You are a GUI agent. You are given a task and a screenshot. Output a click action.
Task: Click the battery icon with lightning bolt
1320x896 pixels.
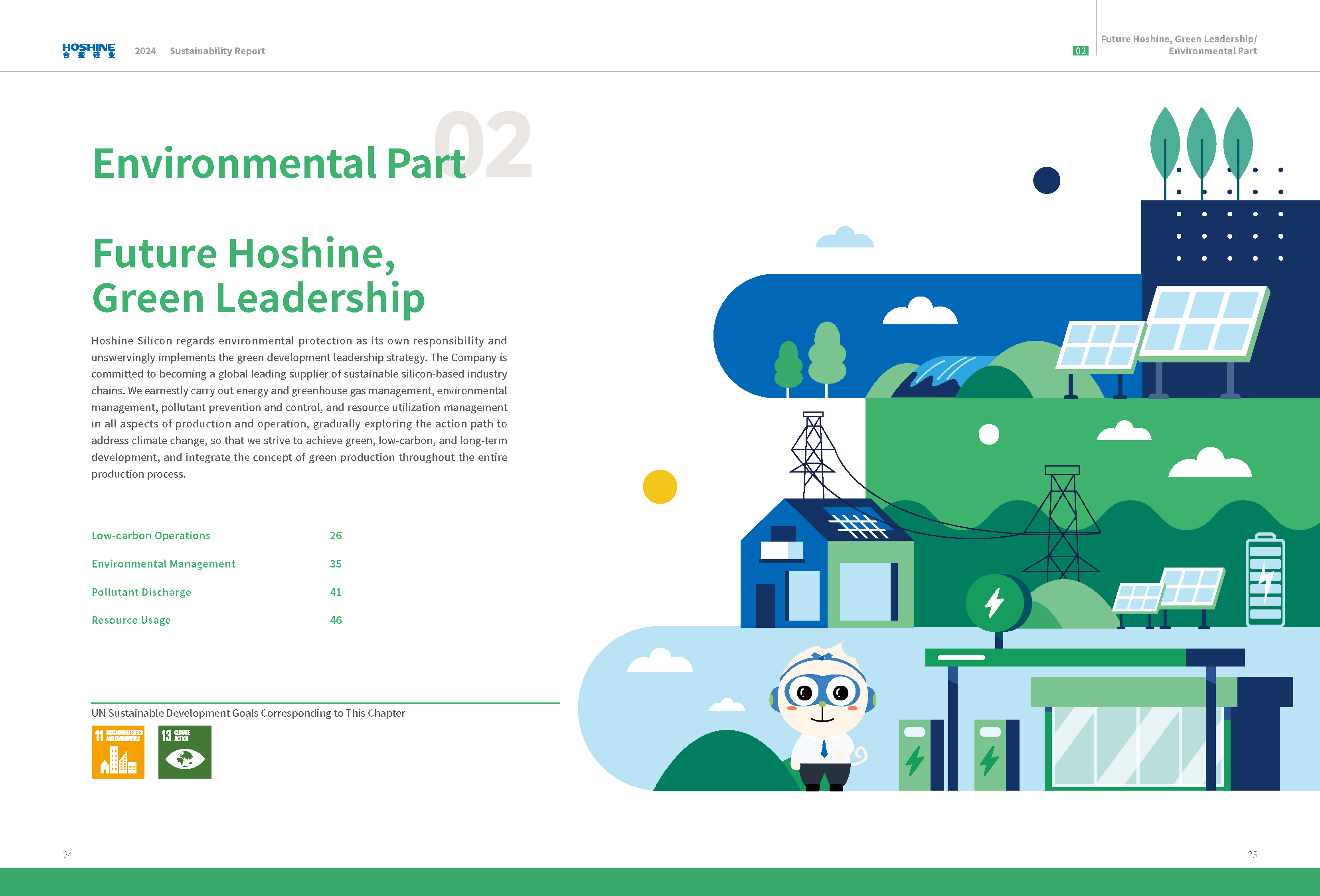(x=1265, y=580)
